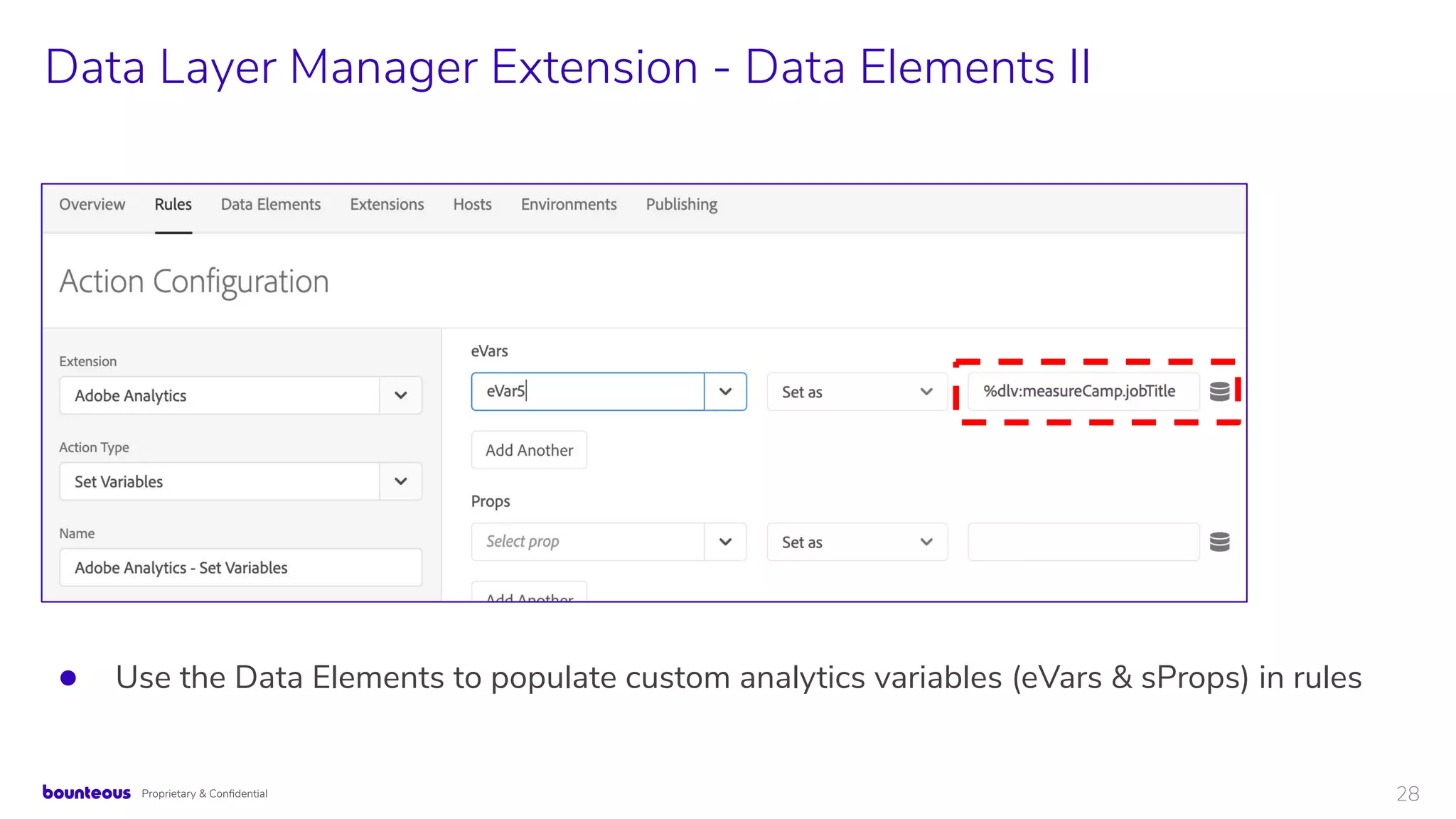Open the 'Select prop' dropdown arrow
Screen dimensions: 1456x819
[x=725, y=542]
